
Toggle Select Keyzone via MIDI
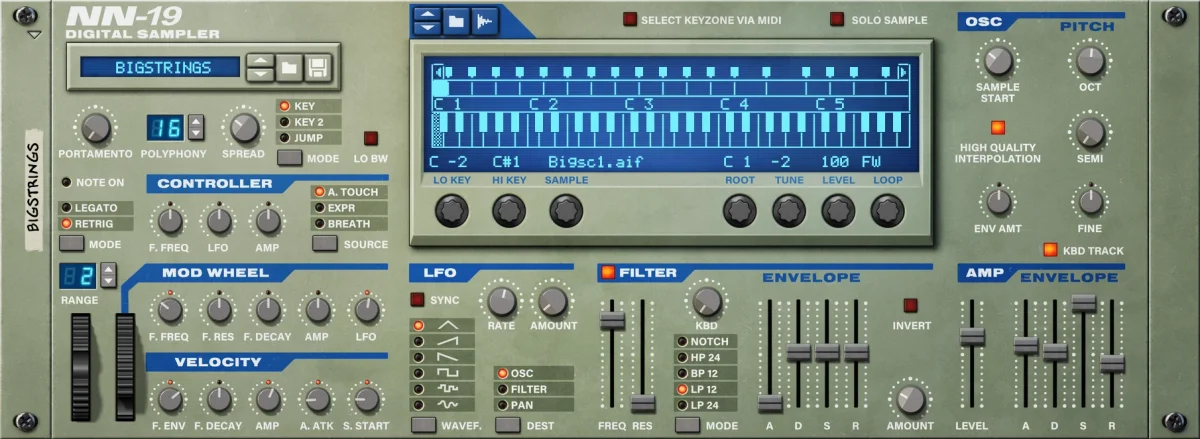coord(630,19)
